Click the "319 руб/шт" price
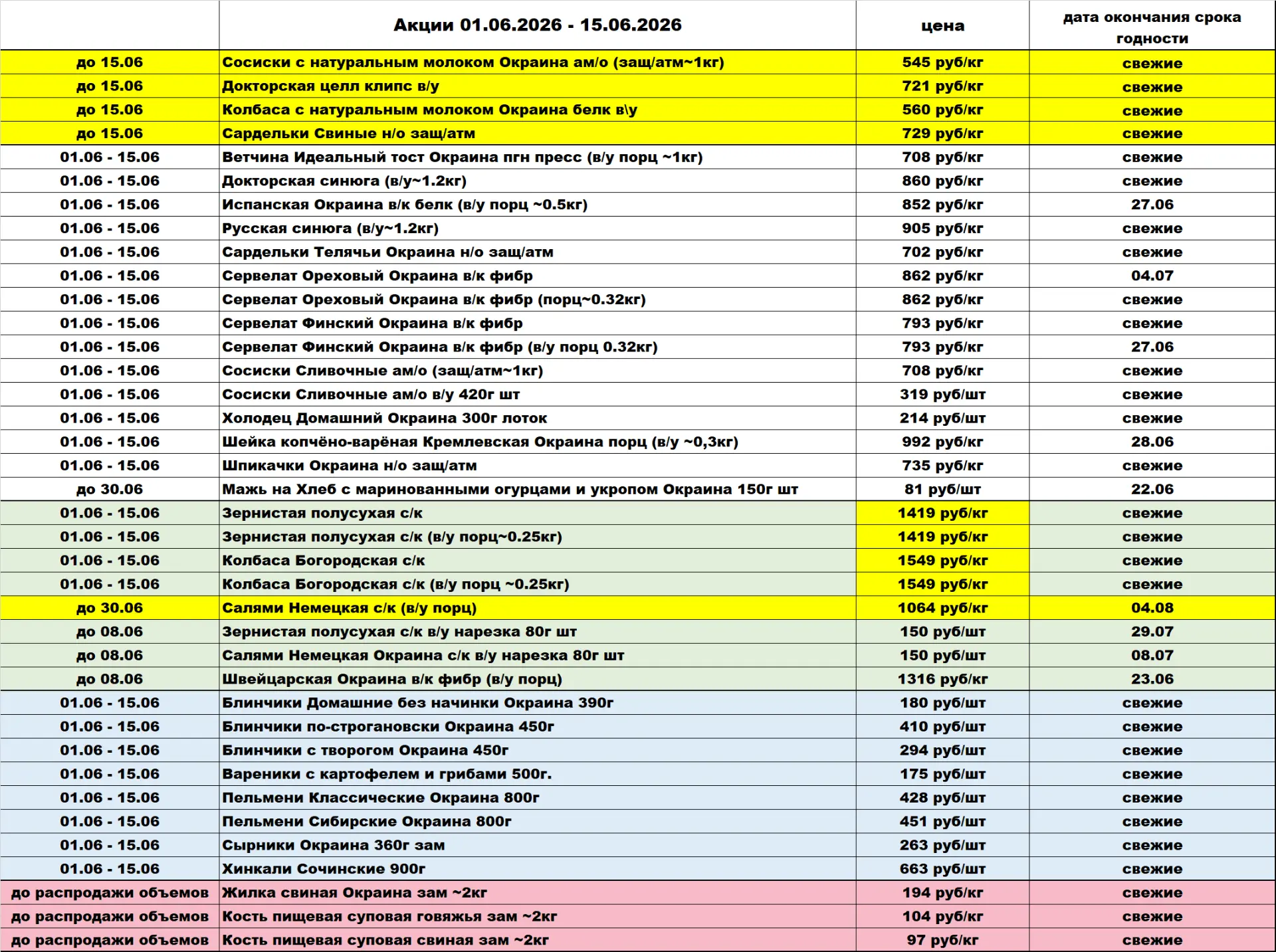The width and height of the screenshot is (1276, 952). point(942,395)
